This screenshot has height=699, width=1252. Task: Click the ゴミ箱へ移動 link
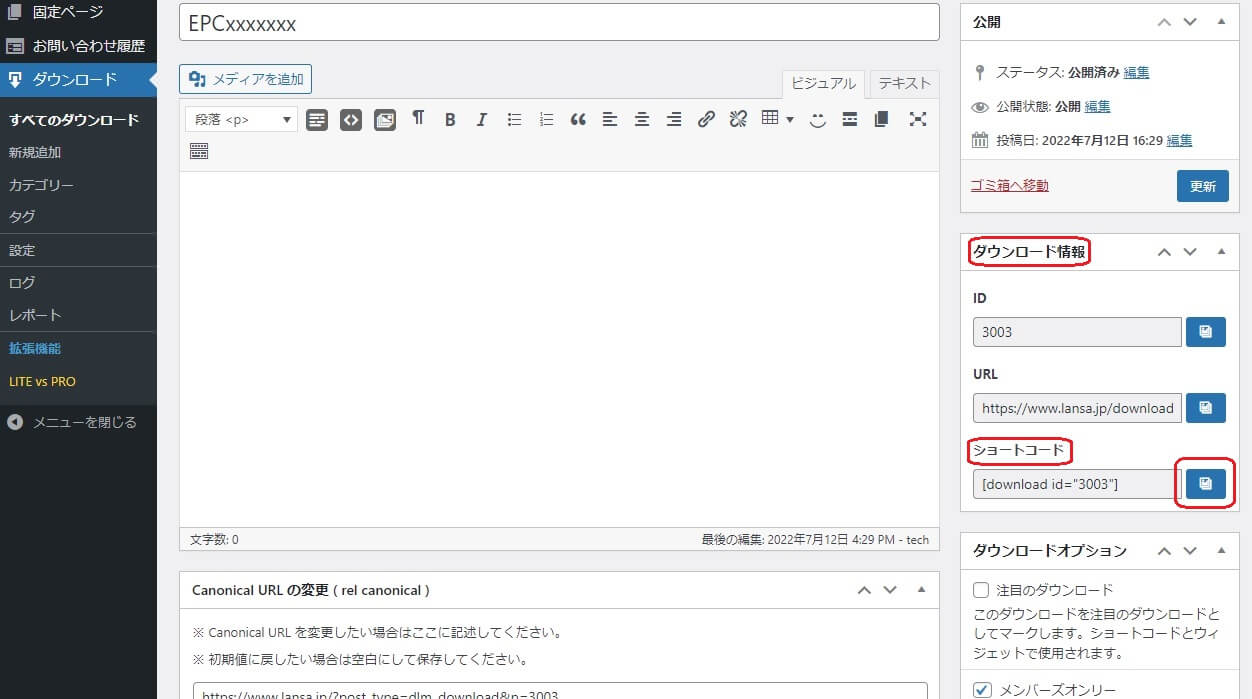[1010, 186]
